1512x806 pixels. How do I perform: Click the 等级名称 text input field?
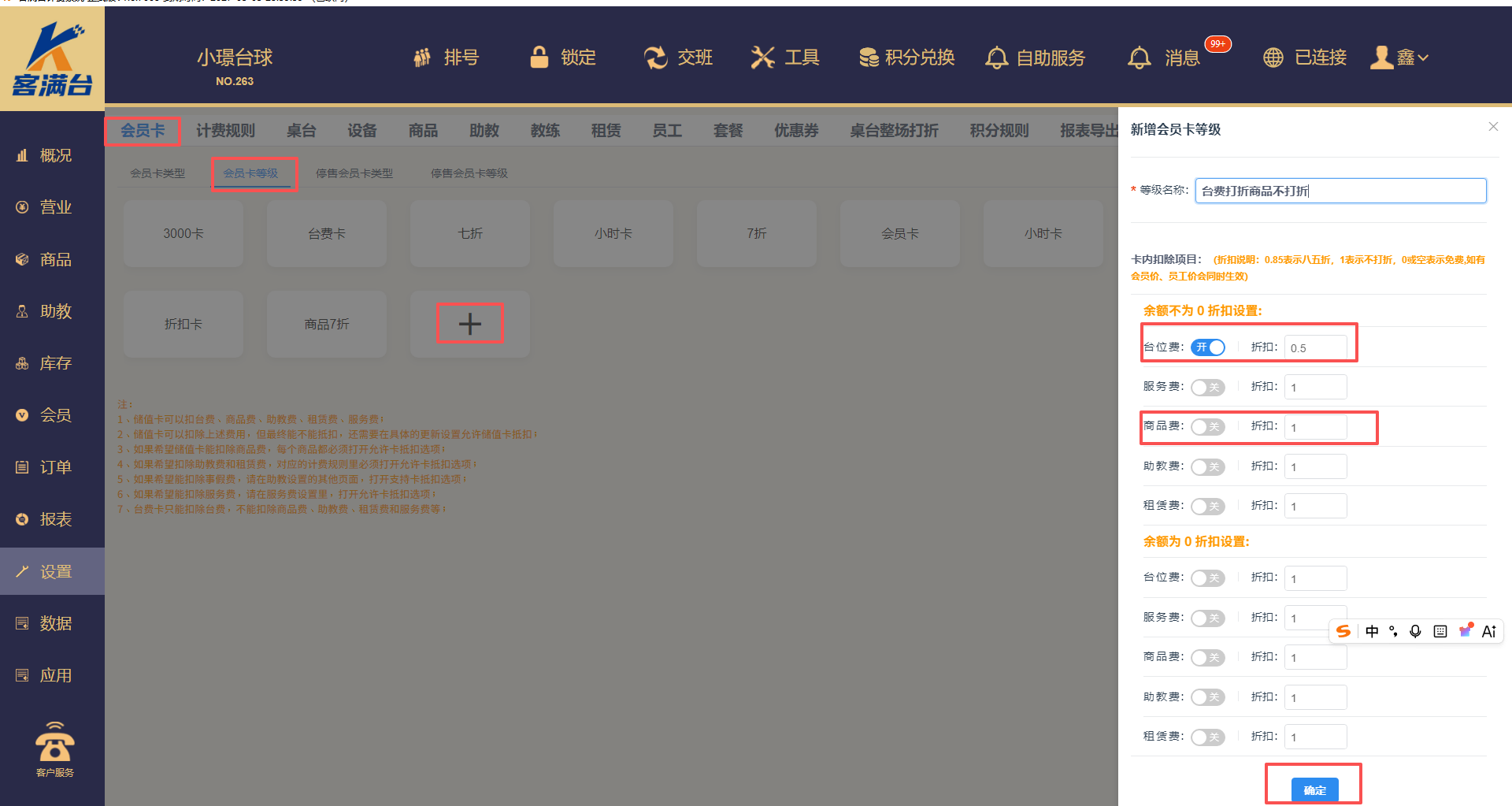click(1340, 191)
